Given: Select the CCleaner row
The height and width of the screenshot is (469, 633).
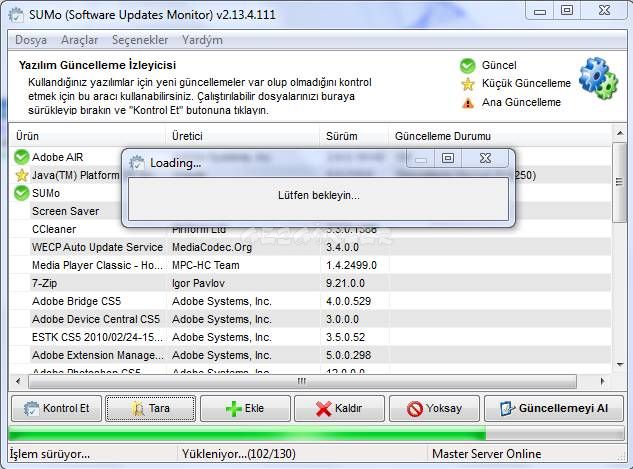Looking at the screenshot, I should coord(310,229).
